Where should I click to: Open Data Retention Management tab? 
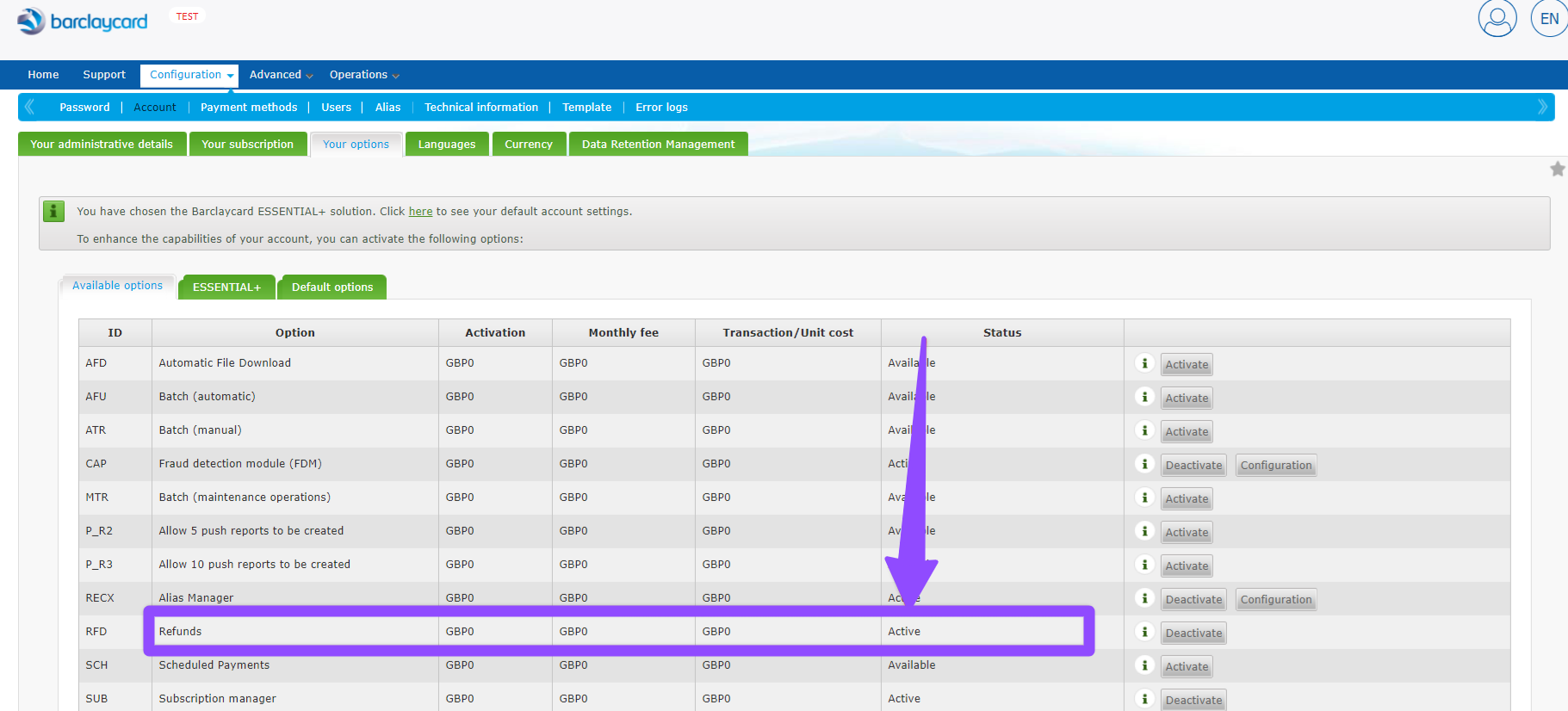pos(659,144)
